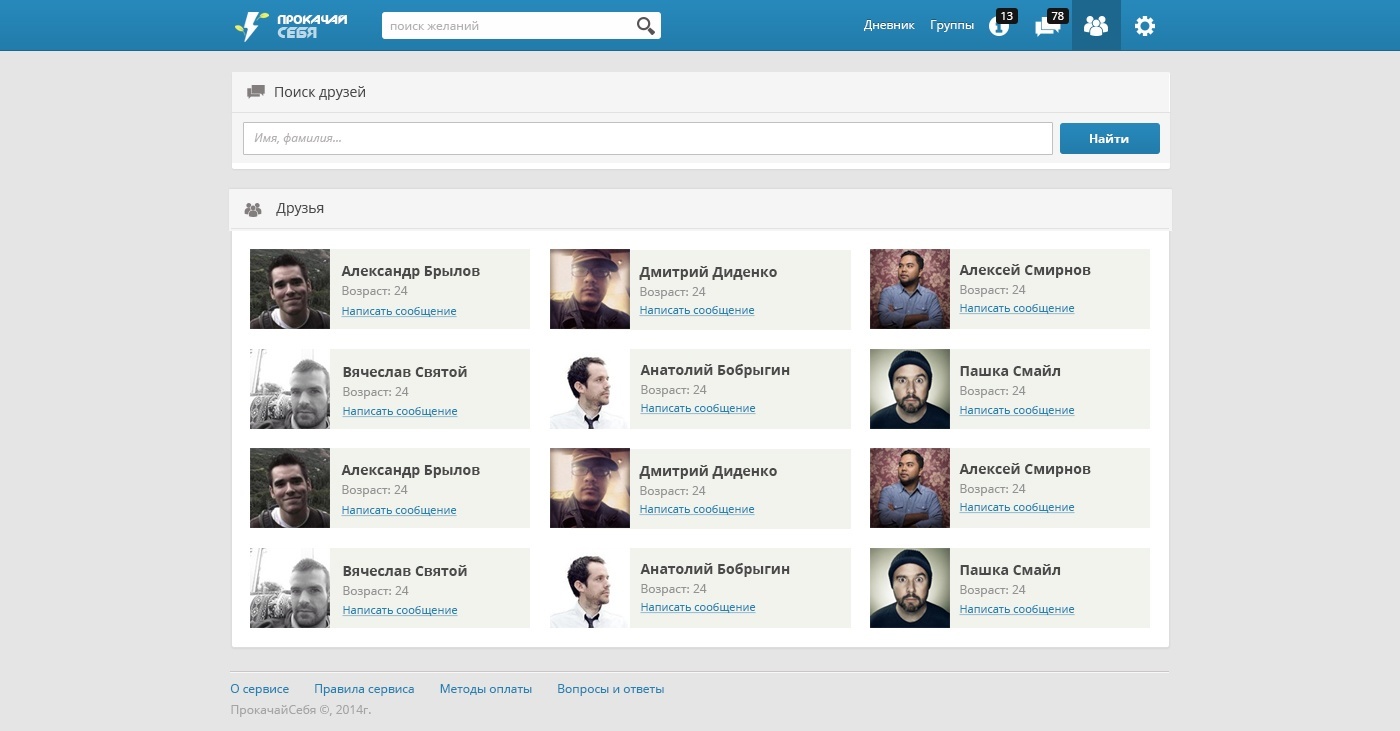Click the ПрокачайСебя logo

[291, 26]
